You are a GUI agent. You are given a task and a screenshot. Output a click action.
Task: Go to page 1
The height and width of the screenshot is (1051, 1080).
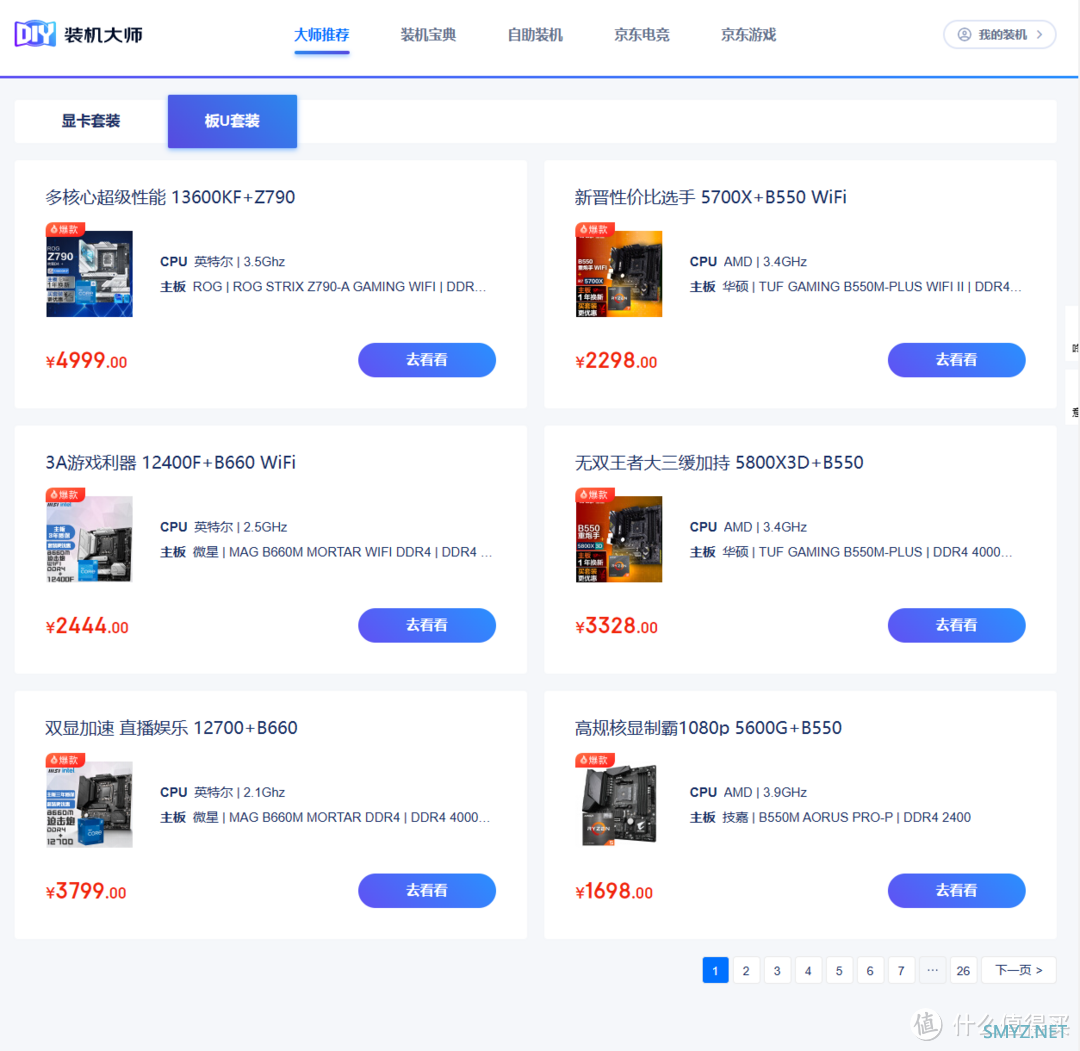point(715,970)
